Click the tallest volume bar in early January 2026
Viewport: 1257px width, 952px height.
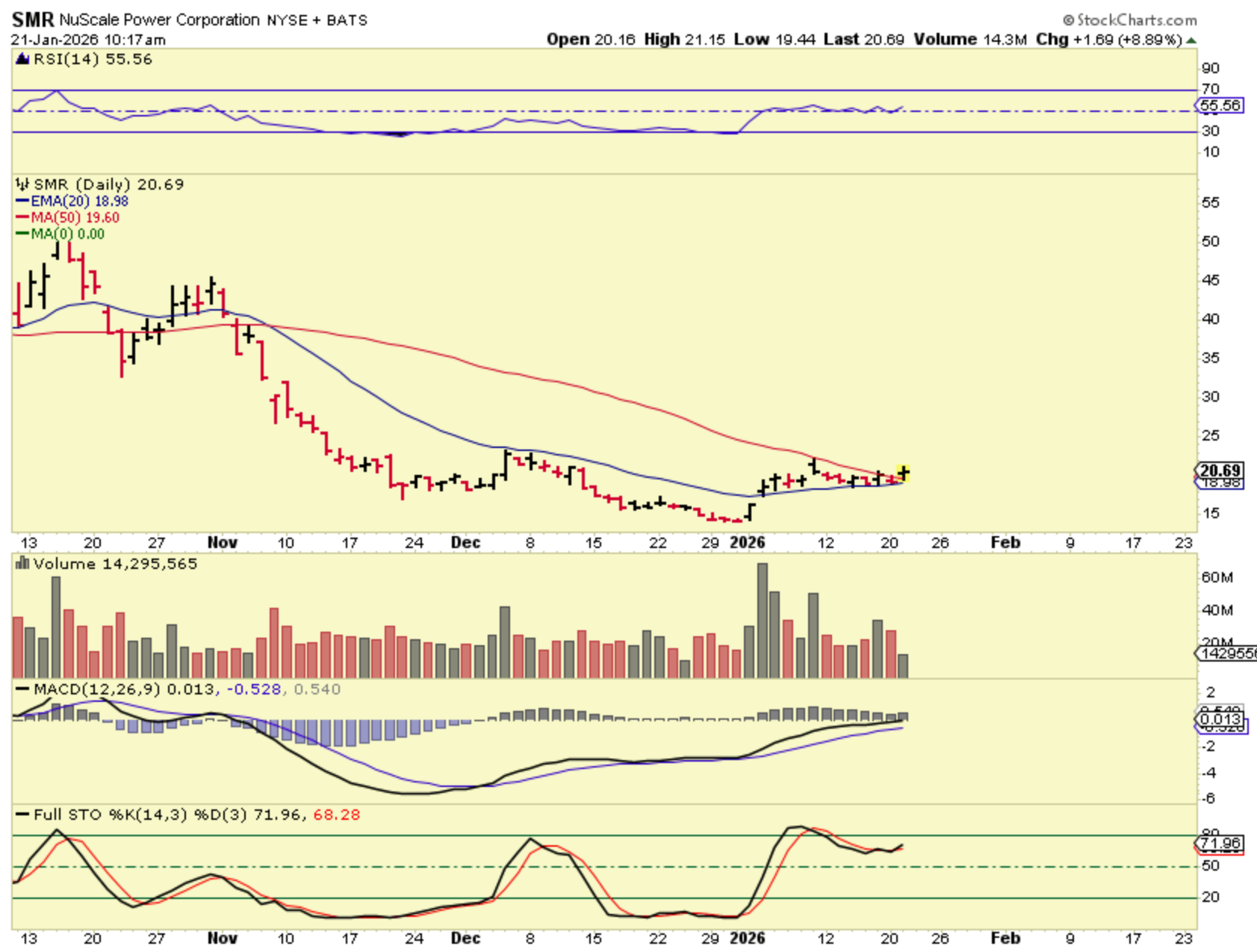(x=762, y=620)
